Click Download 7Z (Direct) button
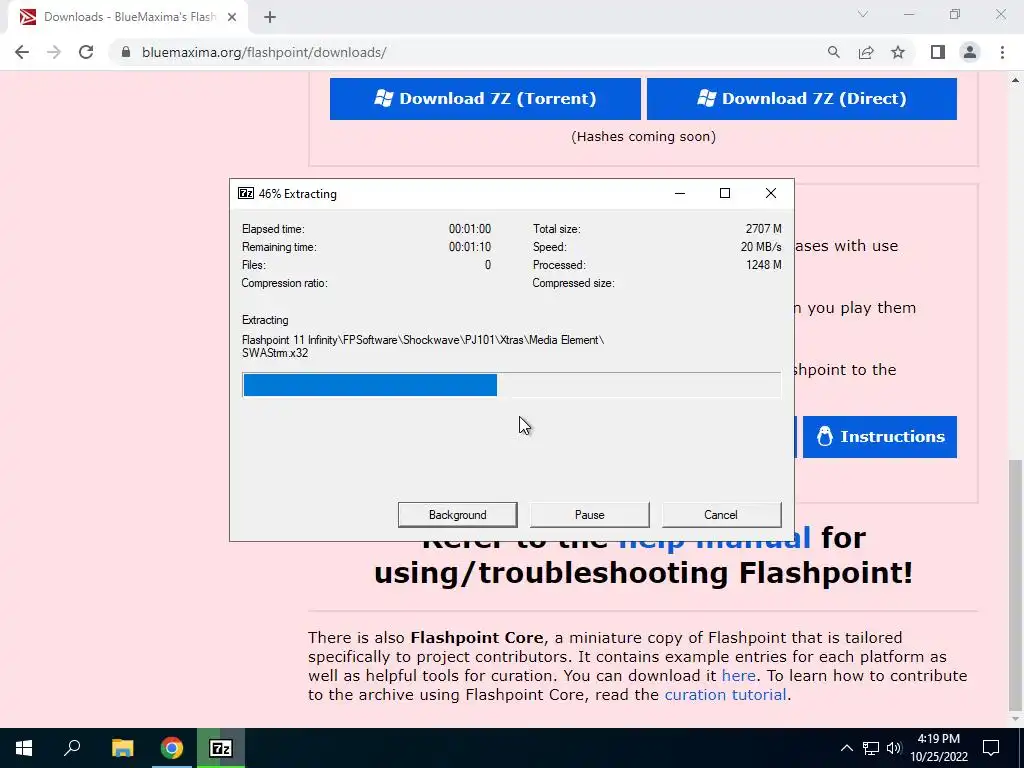The height and width of the screenshot is (768, 1024). pyautogui.click(x=801, y=99)
